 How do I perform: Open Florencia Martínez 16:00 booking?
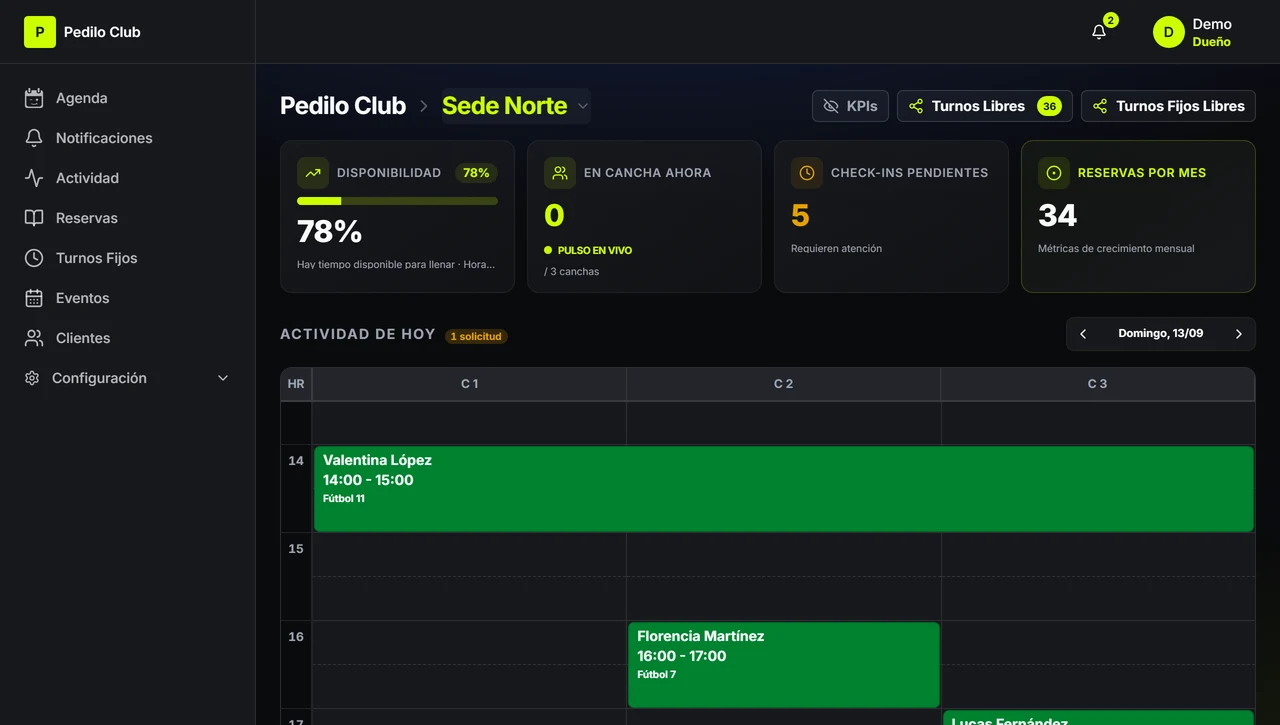(x=784, y=665)
